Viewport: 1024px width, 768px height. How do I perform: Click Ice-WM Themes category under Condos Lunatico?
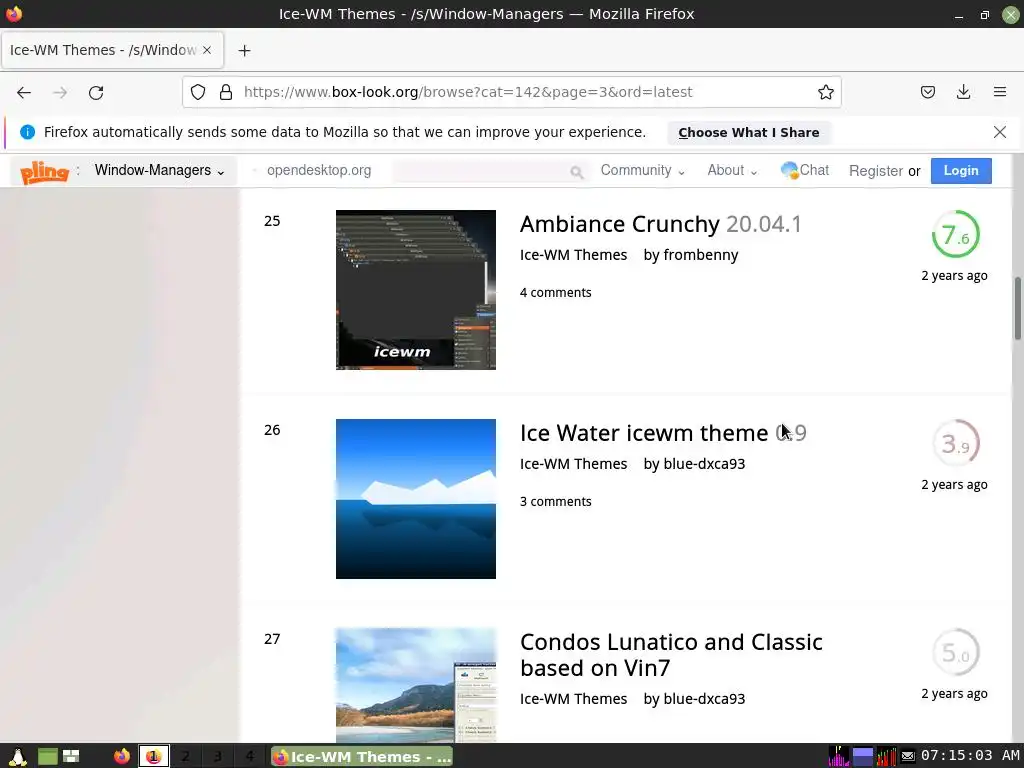point(573,699)
